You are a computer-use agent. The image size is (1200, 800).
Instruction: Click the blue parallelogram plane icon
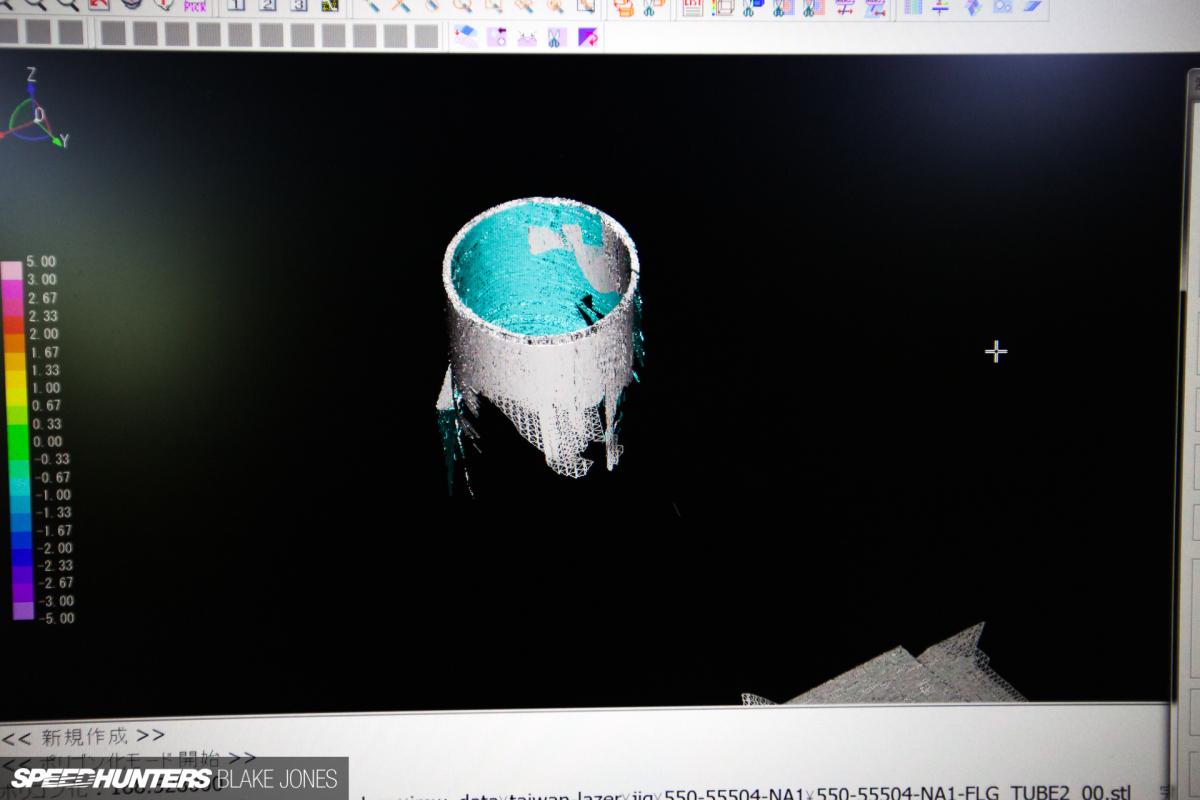(x=1032, y=6)
